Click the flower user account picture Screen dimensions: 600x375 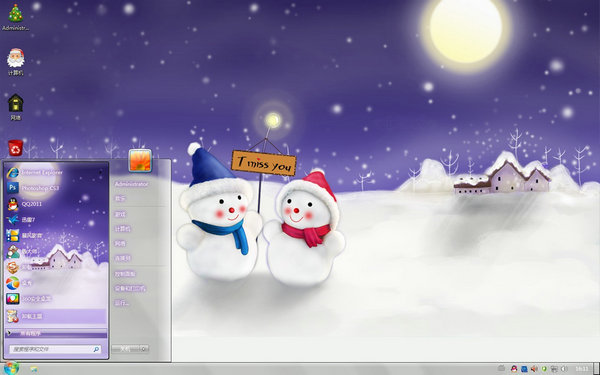point(140,160)
